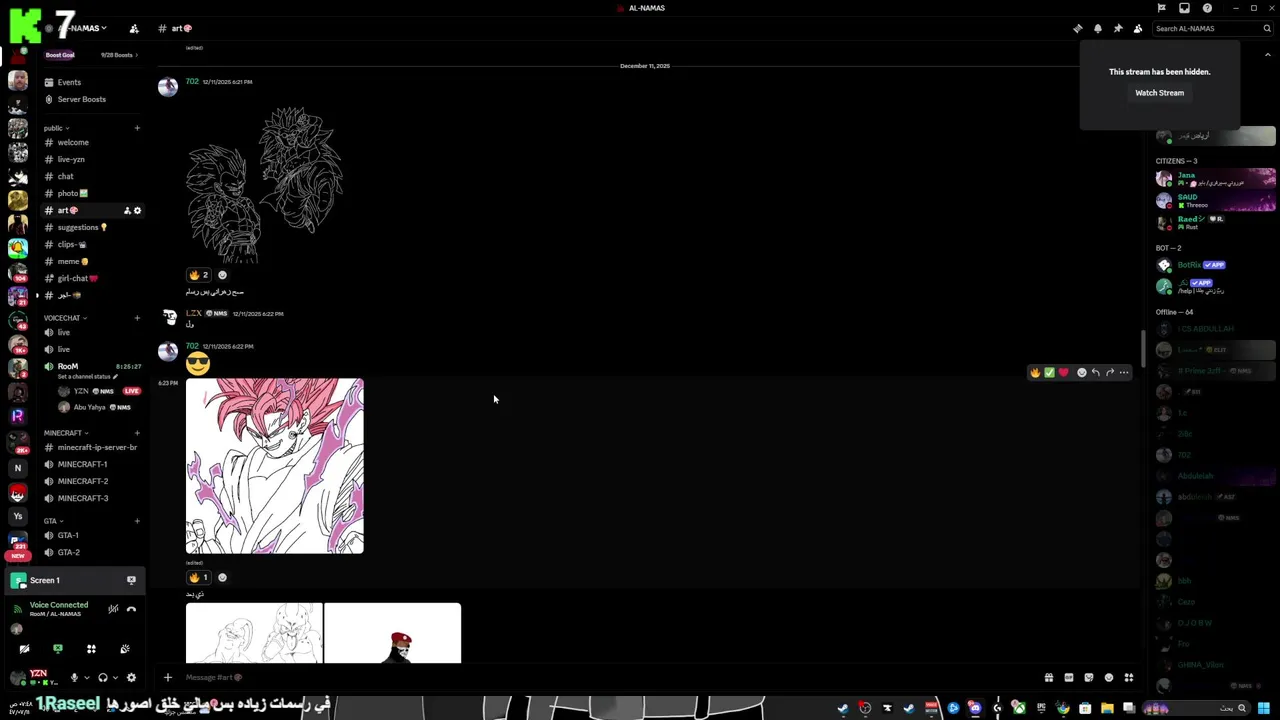Add a channel to the GTA category
This screenshot has width=1280, height=720.
137,521
